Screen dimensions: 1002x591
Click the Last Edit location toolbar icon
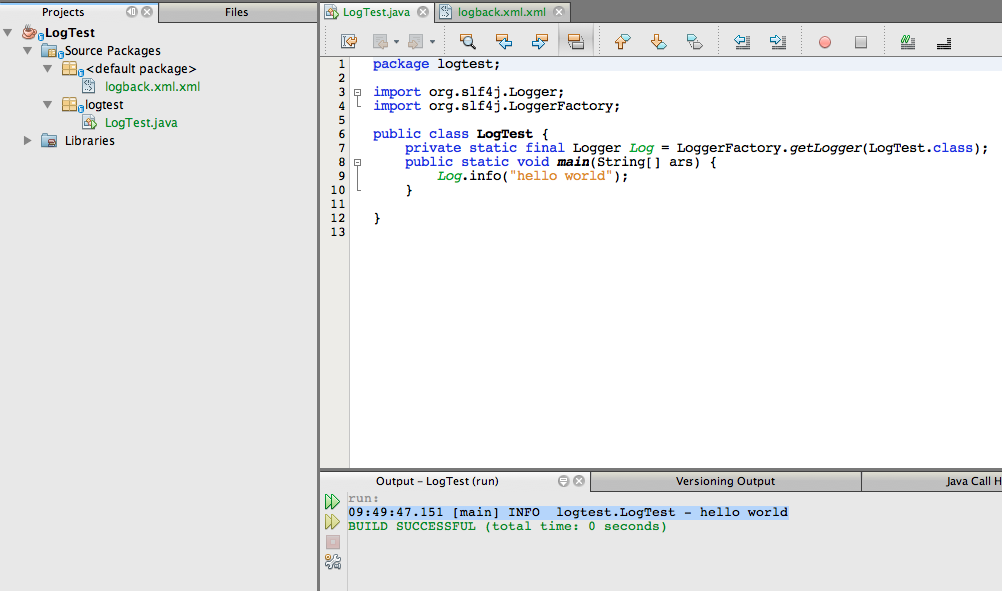tap(349, 42)
